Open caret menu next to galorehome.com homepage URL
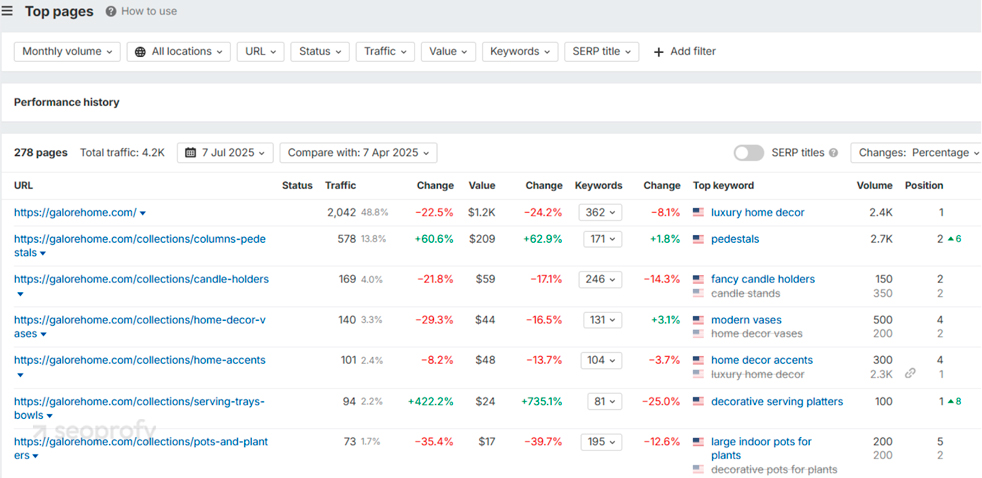 143,214
